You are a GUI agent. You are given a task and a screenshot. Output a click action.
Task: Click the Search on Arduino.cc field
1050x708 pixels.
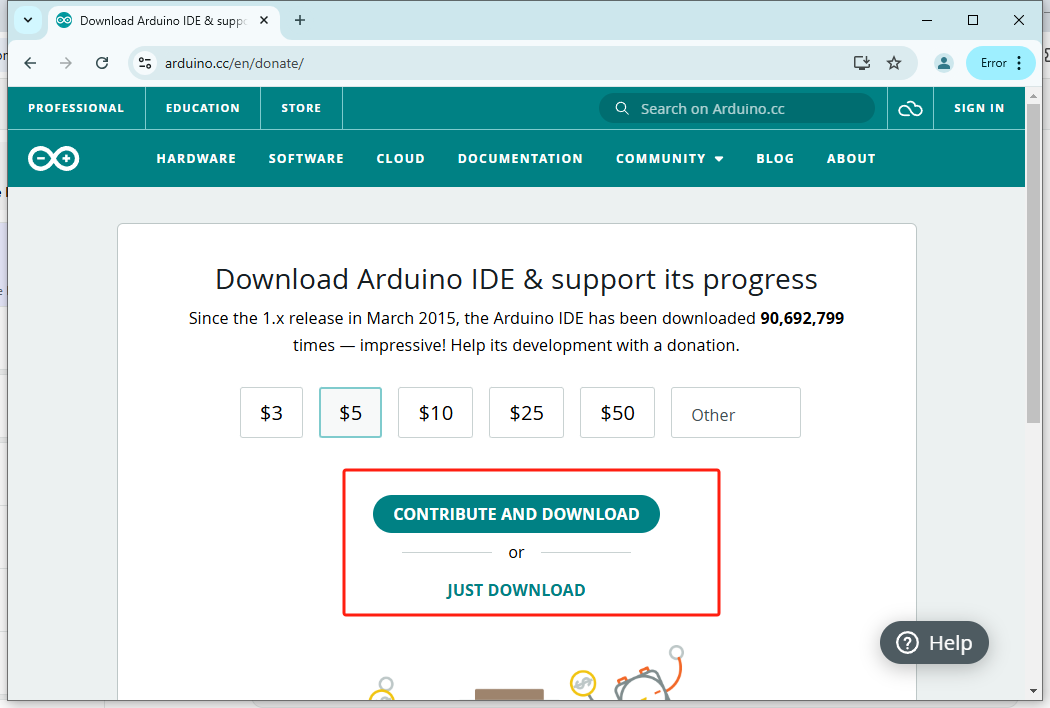pyautogui.click(x=737, y=109)
